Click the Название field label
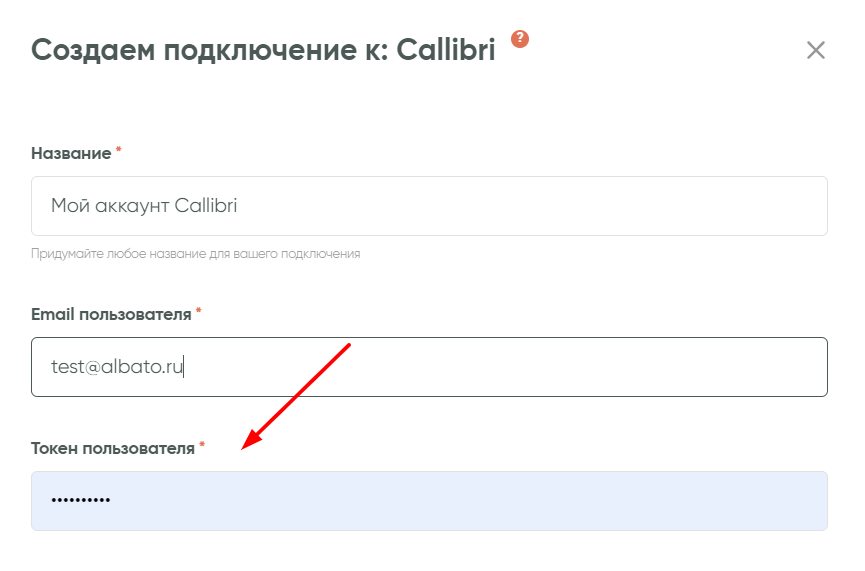The width and height of the screenshot is (865, 571). [x=71, y=153]
